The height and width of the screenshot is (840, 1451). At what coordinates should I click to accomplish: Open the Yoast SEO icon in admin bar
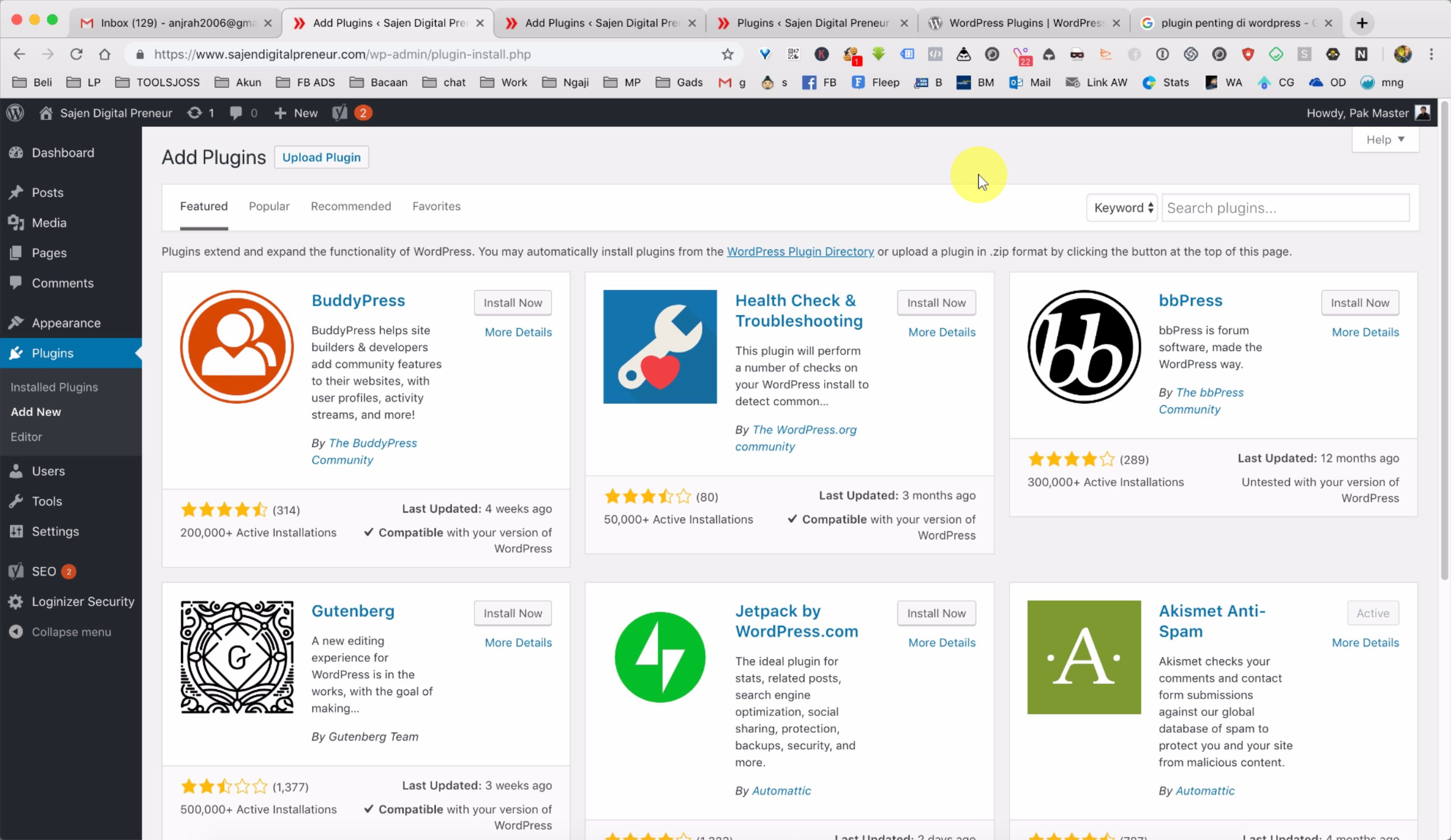click(x=340, y=113)
